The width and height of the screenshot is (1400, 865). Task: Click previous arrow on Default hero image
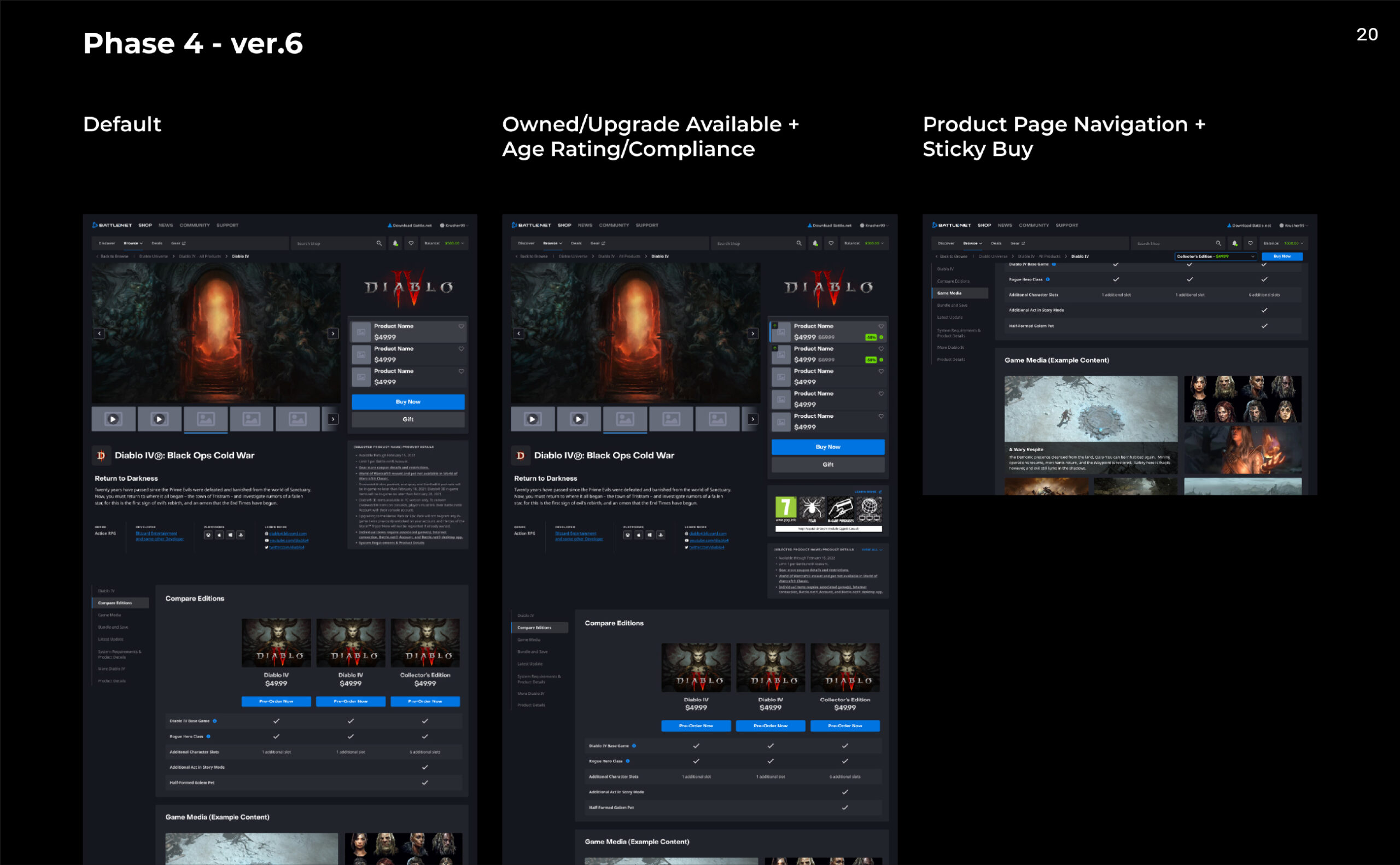point(100,334)
